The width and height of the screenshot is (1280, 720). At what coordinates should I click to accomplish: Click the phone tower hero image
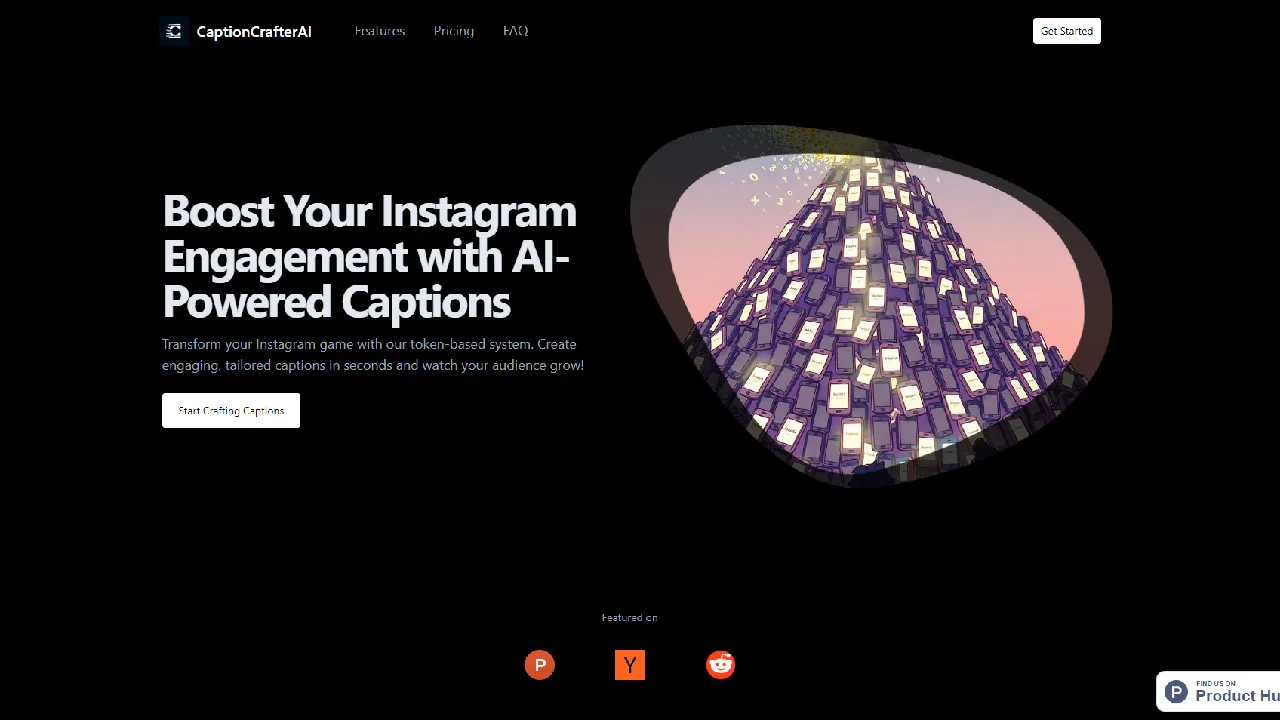click(877, 312)
